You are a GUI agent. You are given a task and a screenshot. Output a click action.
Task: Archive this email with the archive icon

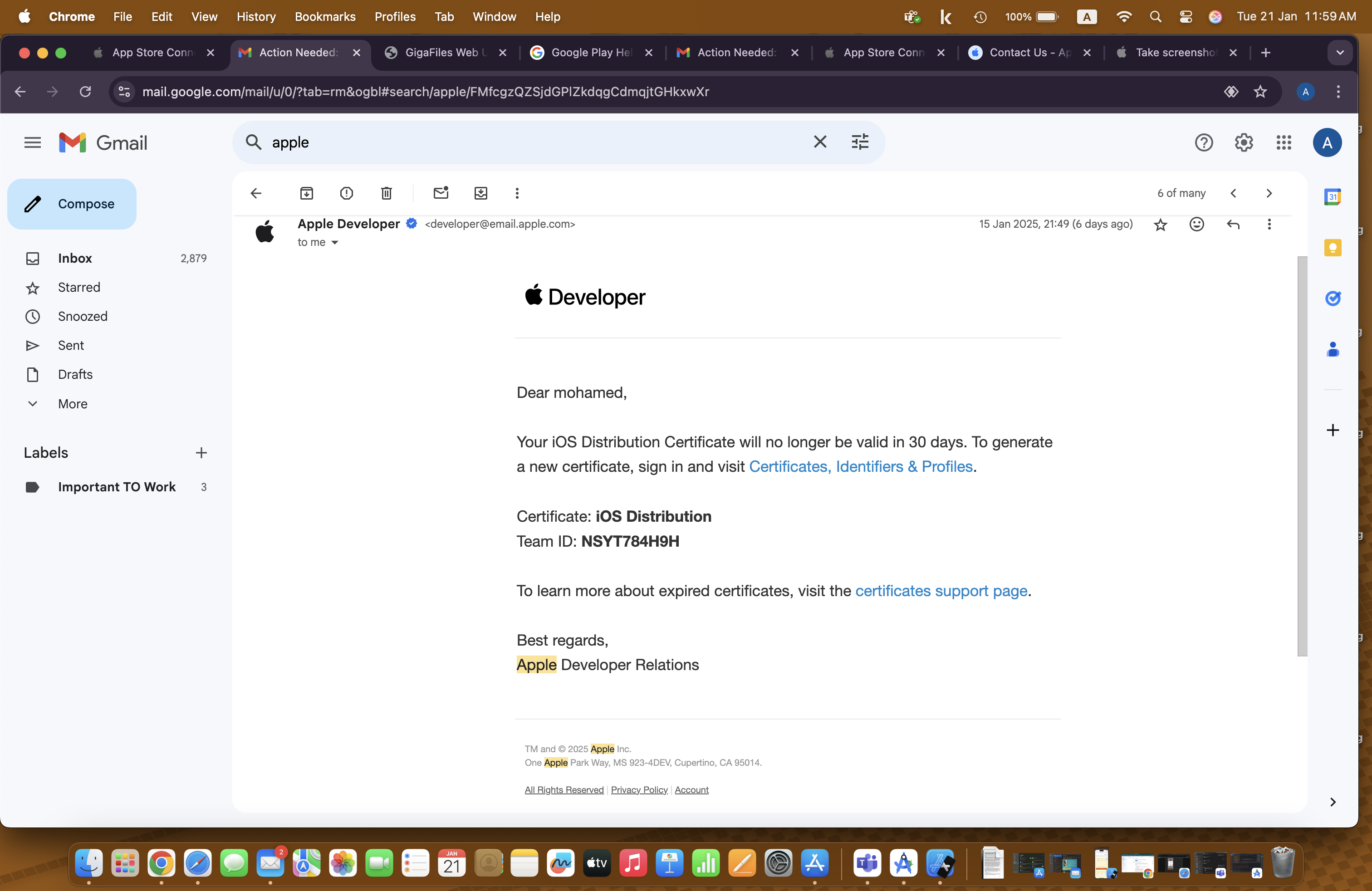pos(307,193)
